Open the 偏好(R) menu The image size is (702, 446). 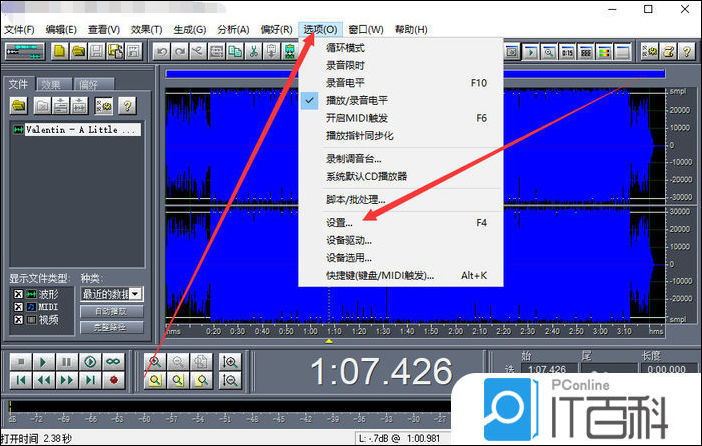coord(276,30)
